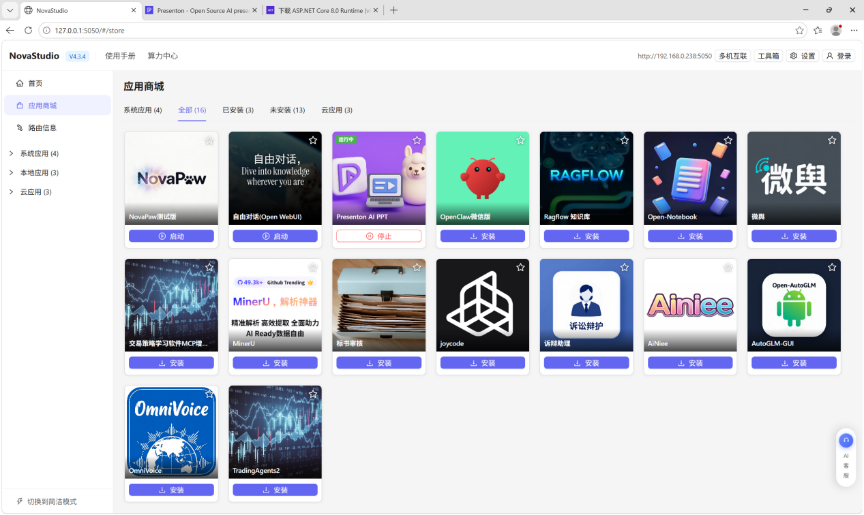Switch to 系统应用 (4) tab
The width and height of the screenshot is (864, 515).
(x=143, y=110)
